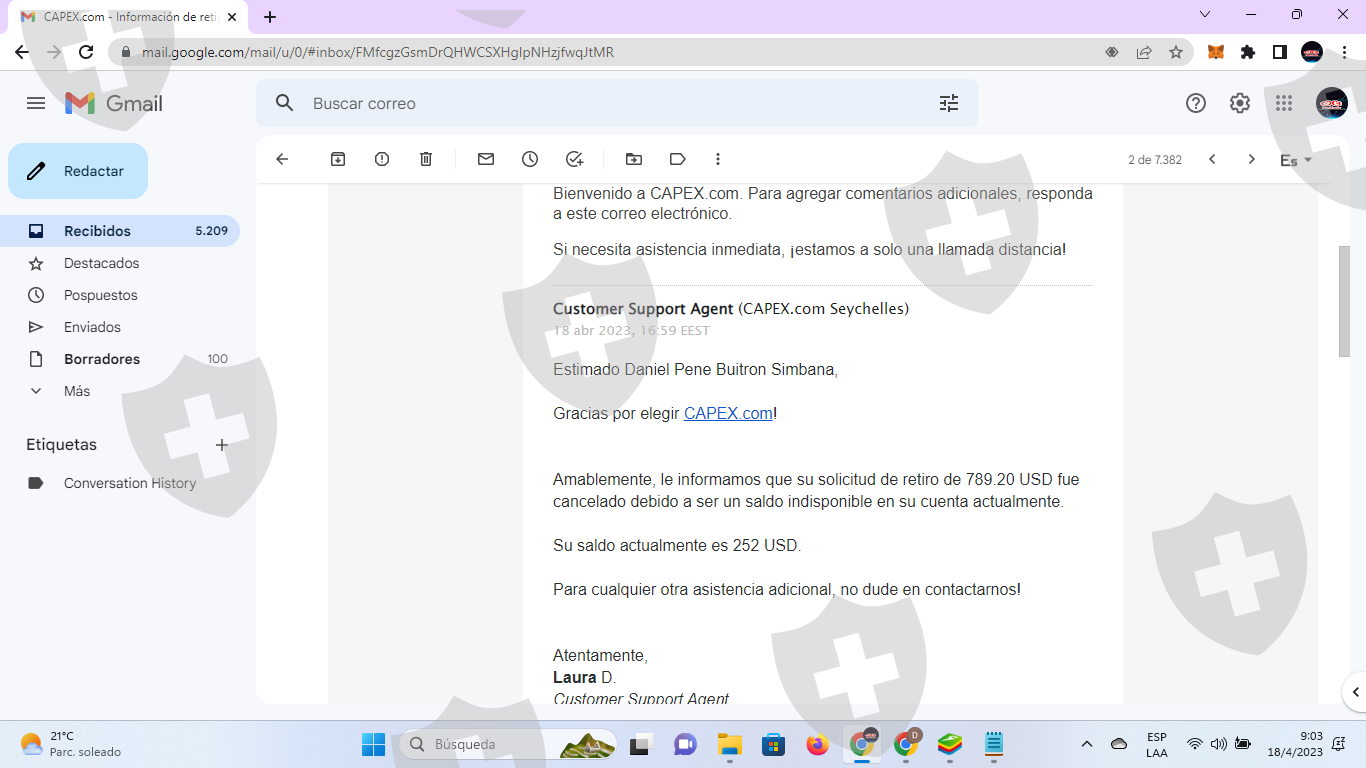The image size is (1366, 768).
Task: Show the older conversation
Action: coord(1251,159)
